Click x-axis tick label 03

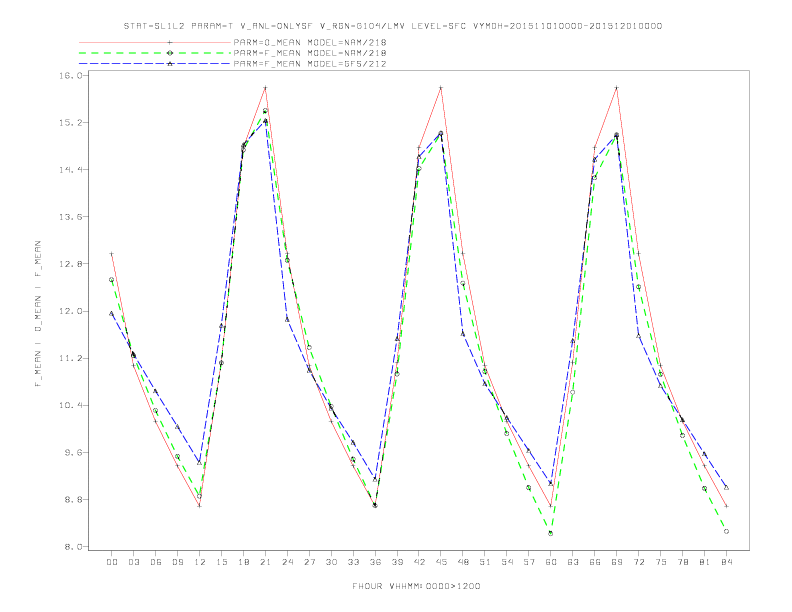click(133, 562)
